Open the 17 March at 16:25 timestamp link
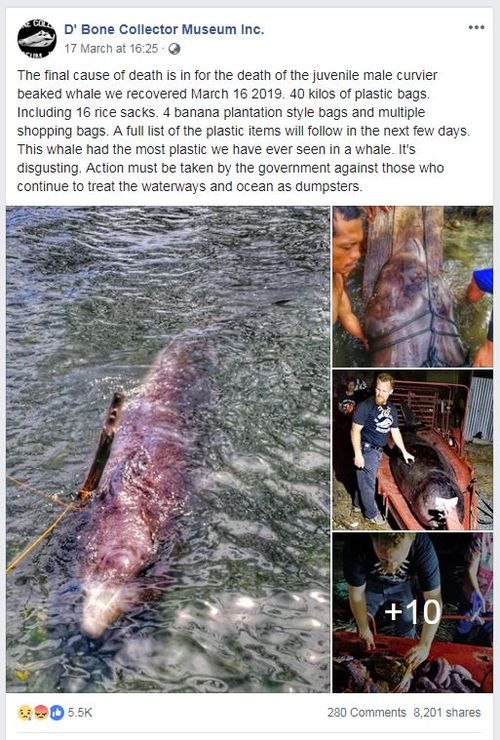500x740 pixels. 111,49
